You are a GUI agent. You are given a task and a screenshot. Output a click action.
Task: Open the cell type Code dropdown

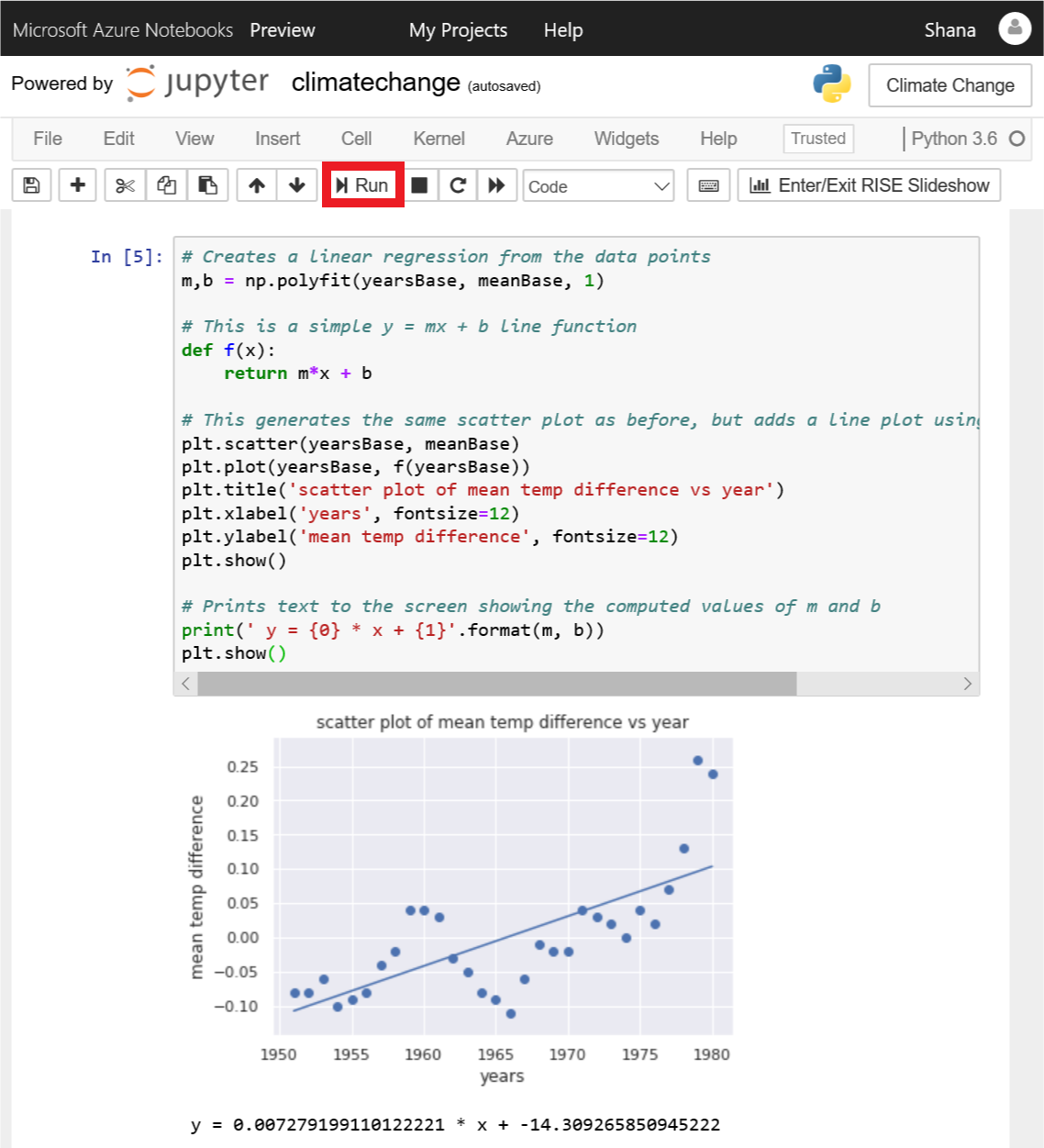pos(598,186)
